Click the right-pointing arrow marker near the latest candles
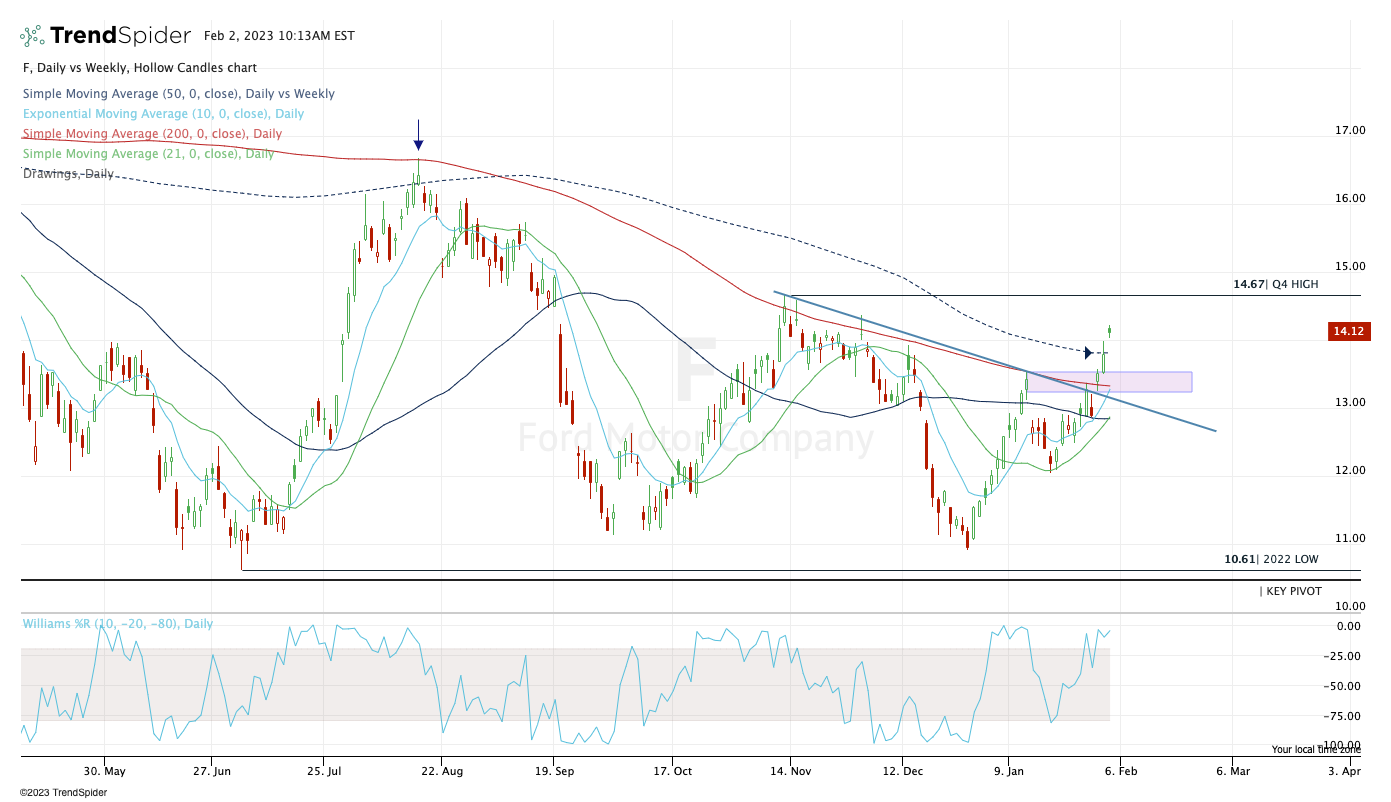Screen dimensions: 1391x802 (1088, 352)
